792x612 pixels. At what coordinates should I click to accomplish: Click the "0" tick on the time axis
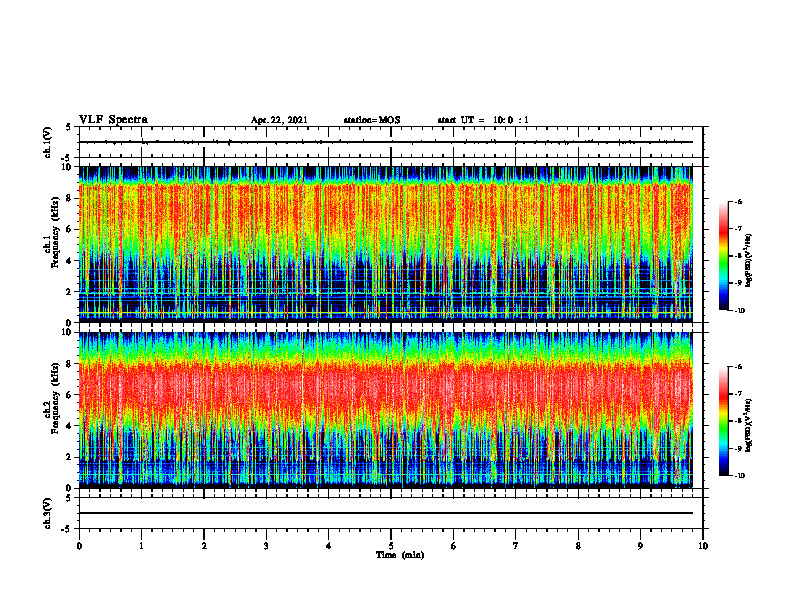[79, 546]
